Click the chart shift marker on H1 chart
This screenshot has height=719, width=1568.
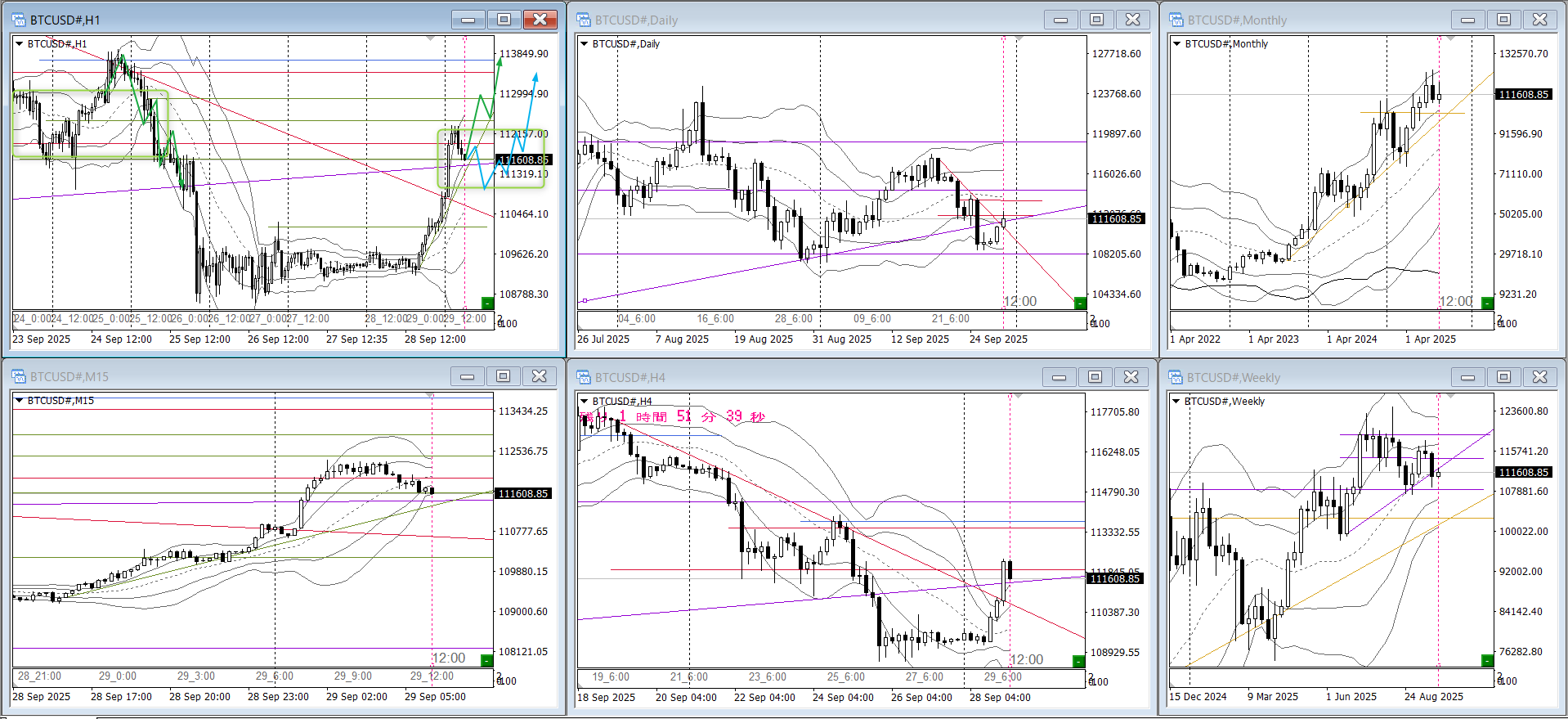[431, 38]
